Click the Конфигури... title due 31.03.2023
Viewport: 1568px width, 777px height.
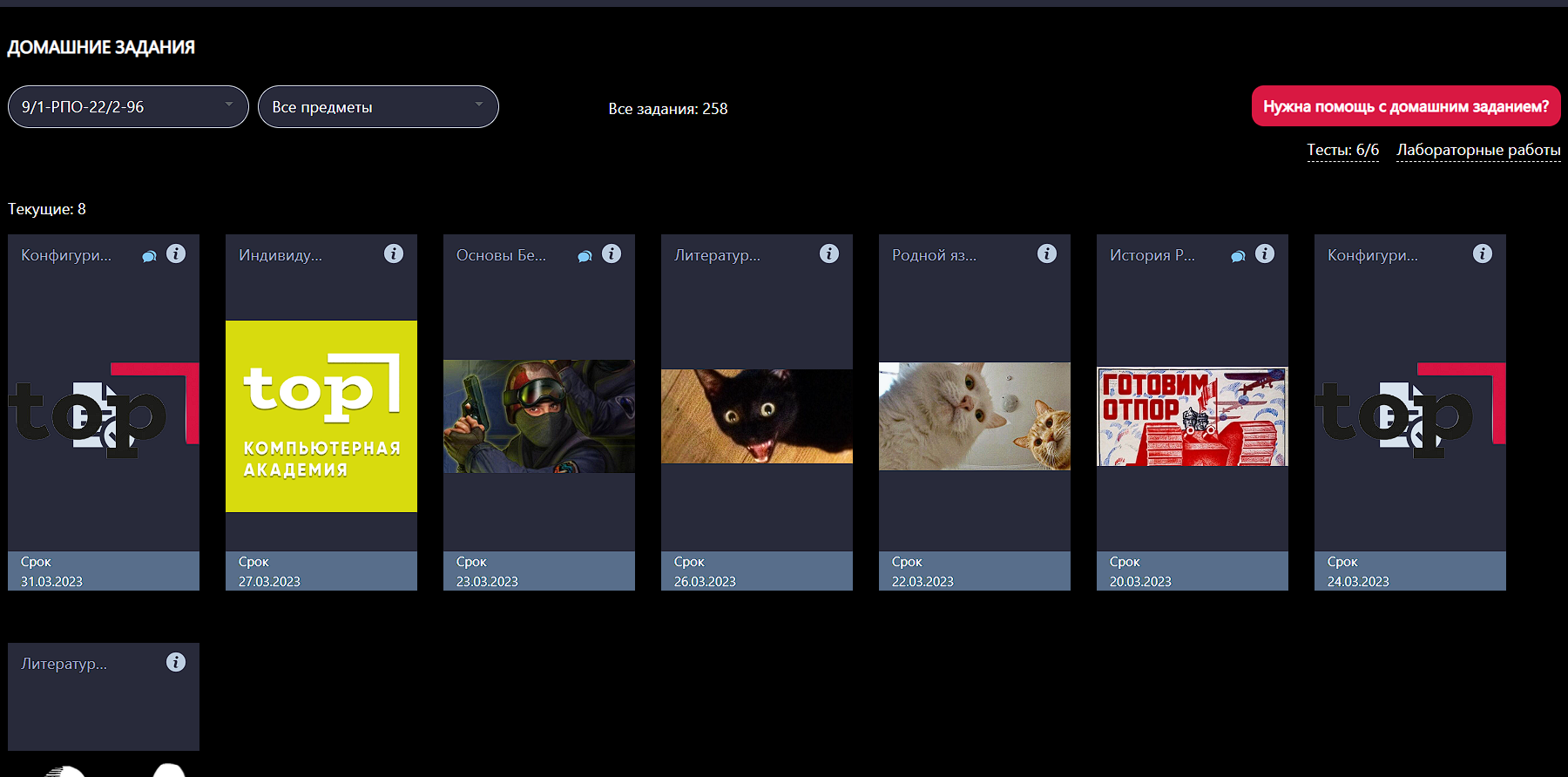pyautogui.click(x=66, y=255)
